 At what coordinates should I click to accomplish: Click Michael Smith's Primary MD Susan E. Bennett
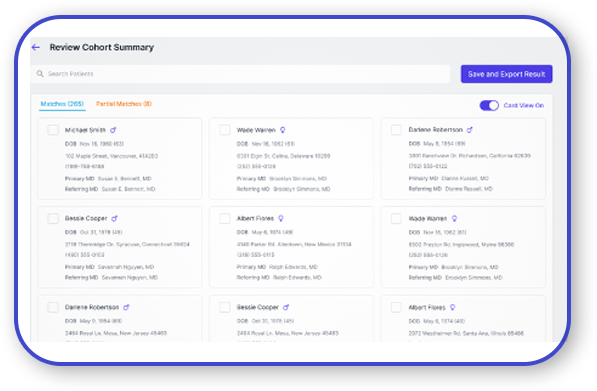pos(108,178)
